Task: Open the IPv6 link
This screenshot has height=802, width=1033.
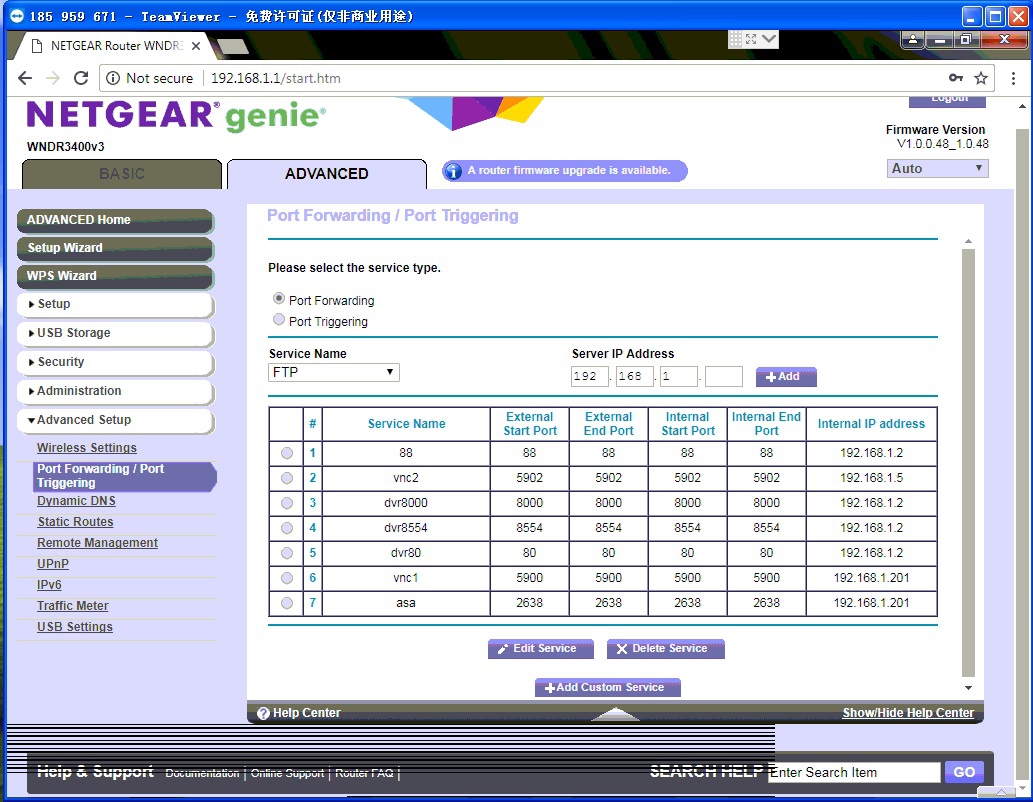Action: coord(49,585)
